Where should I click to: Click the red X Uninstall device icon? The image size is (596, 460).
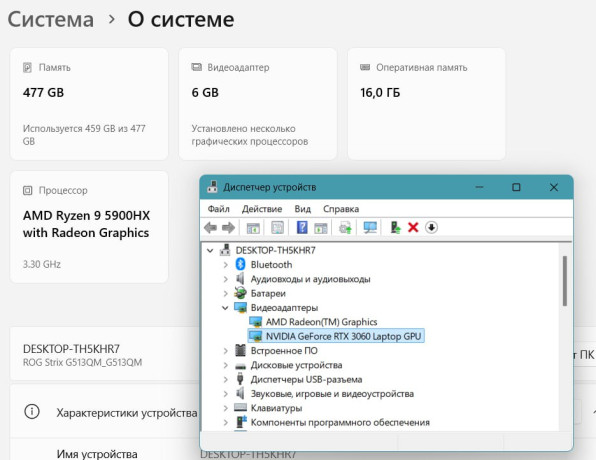pos(413,227)
